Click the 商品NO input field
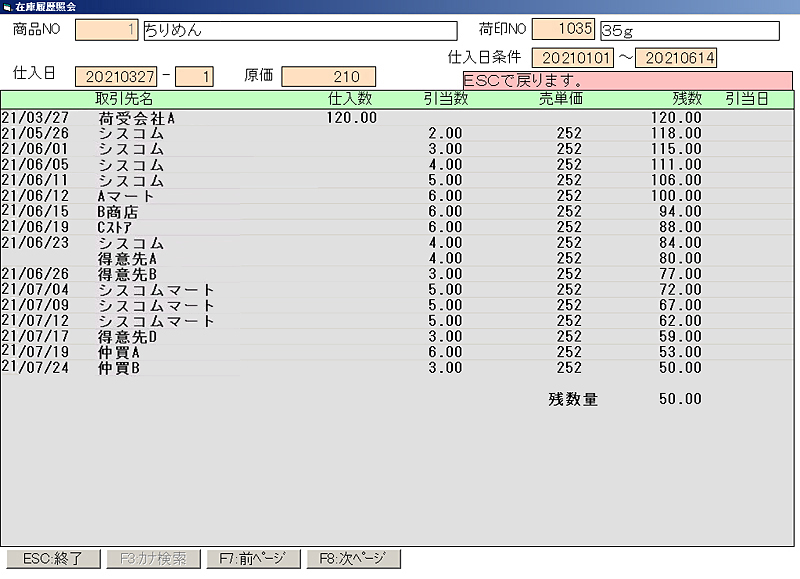The image size is (800, 579). [x=107, y=30]
